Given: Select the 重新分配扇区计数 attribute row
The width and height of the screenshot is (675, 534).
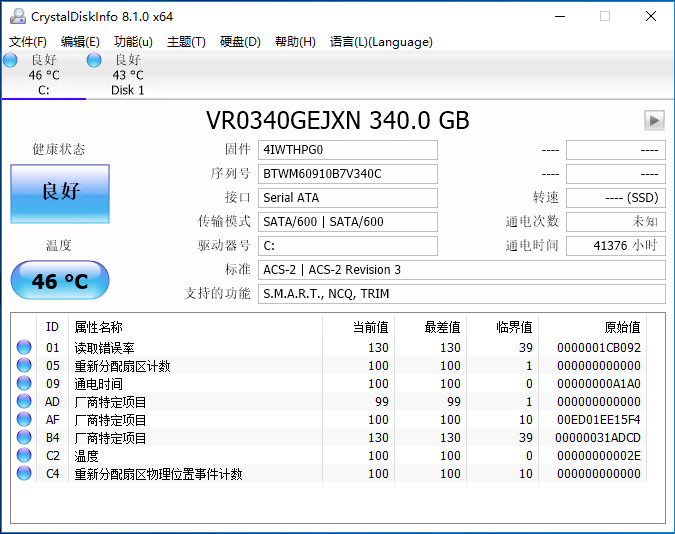Looking at the screenshot, I should pos(329,366).
